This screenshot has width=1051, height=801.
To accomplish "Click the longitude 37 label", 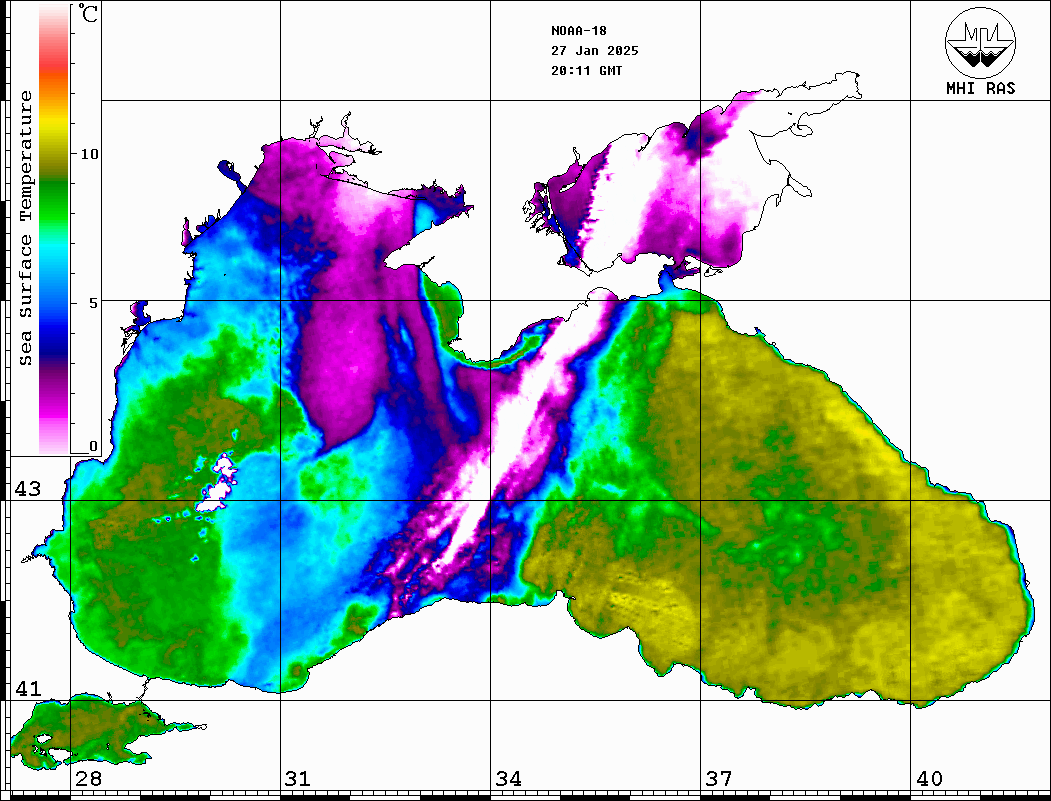I will 718,779.
